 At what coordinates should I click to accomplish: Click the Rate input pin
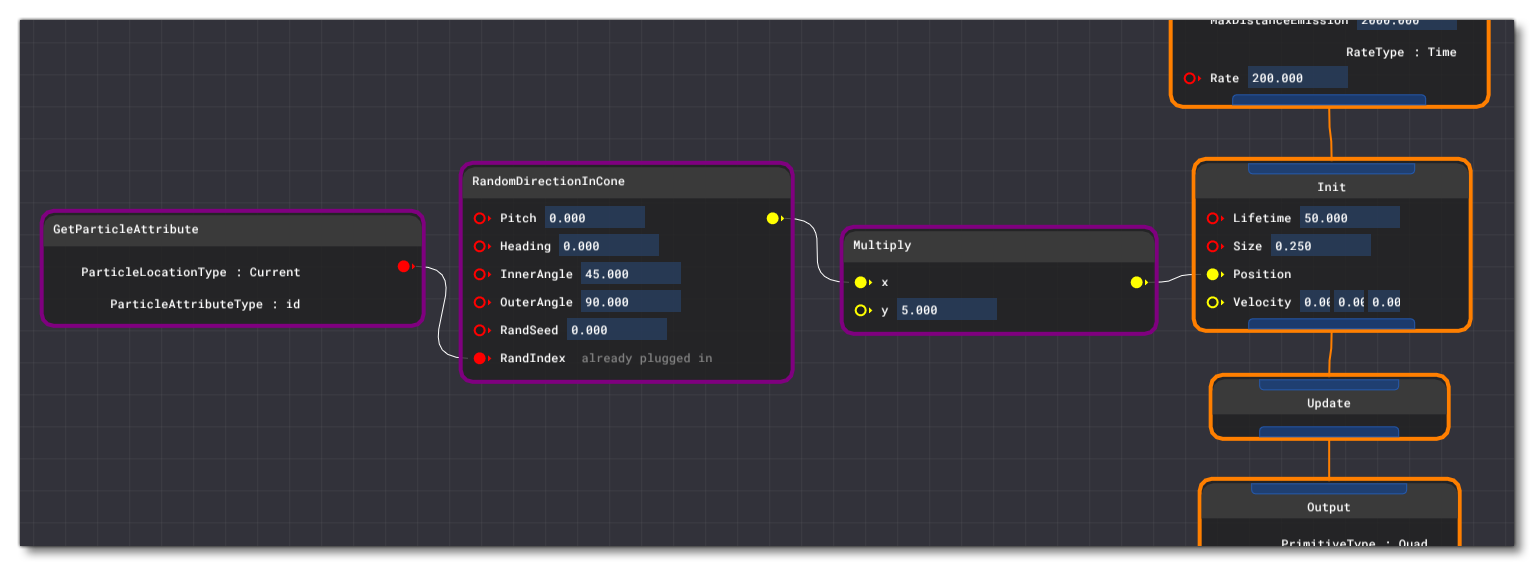pyautogui.click(x=1190, y=78)
